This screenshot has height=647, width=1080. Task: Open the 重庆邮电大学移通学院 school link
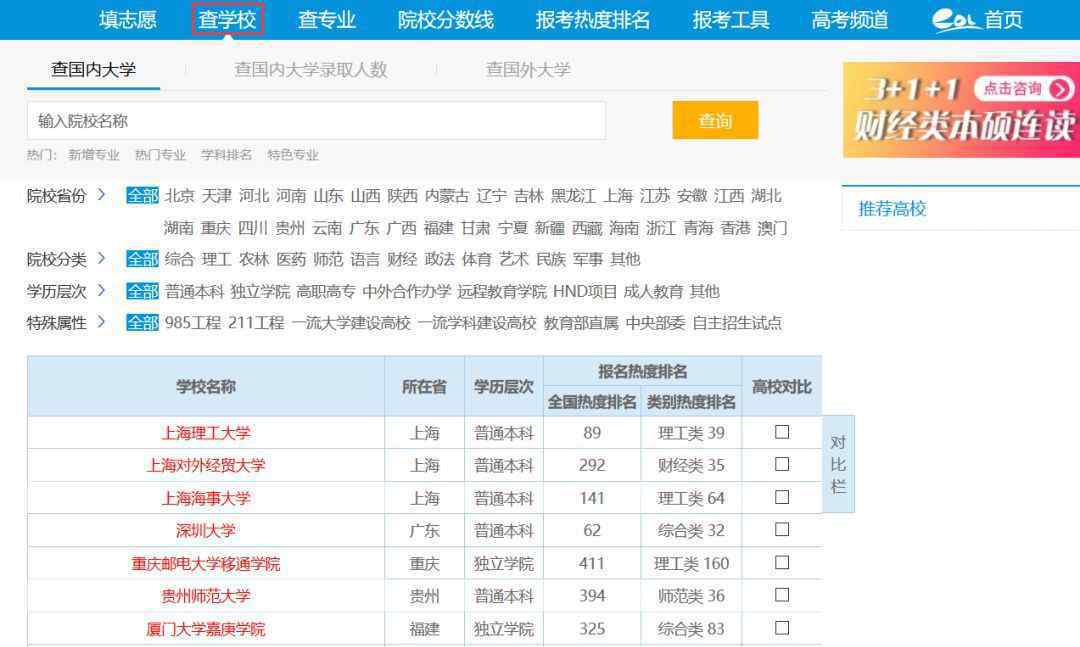pyautogui.click(x=206, y=564)
